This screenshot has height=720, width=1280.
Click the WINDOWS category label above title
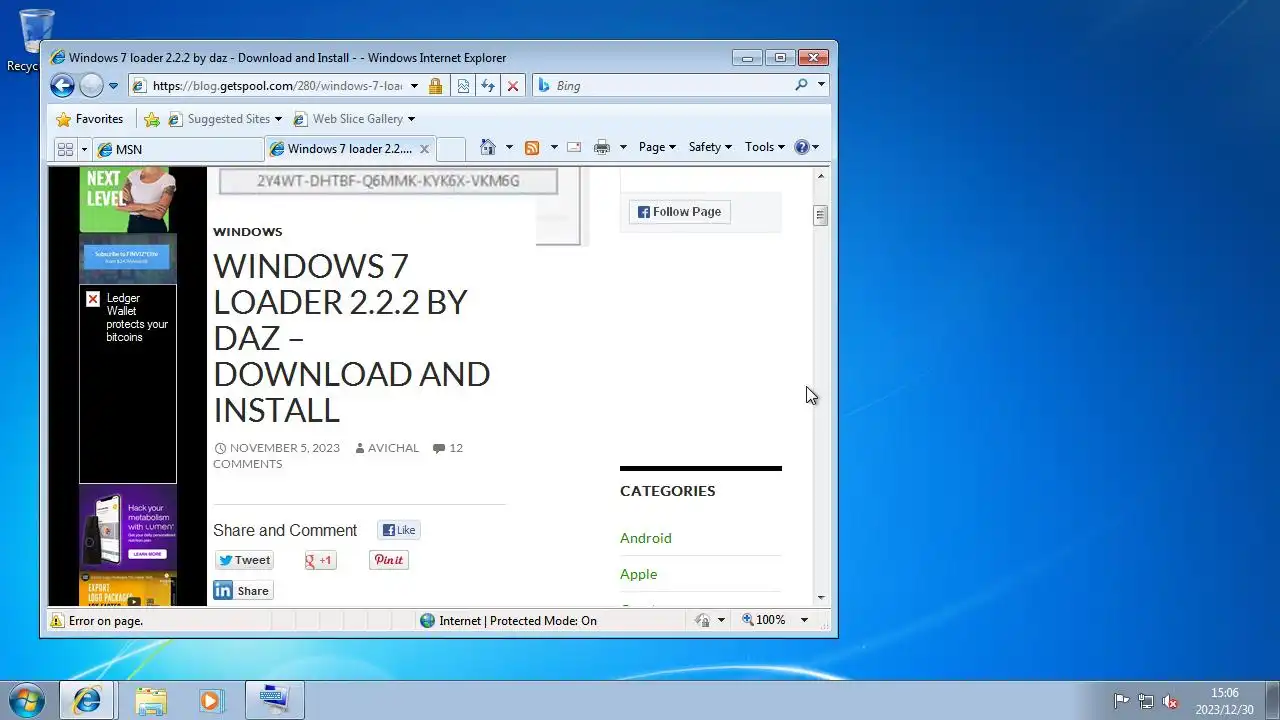tap(248, 232)
